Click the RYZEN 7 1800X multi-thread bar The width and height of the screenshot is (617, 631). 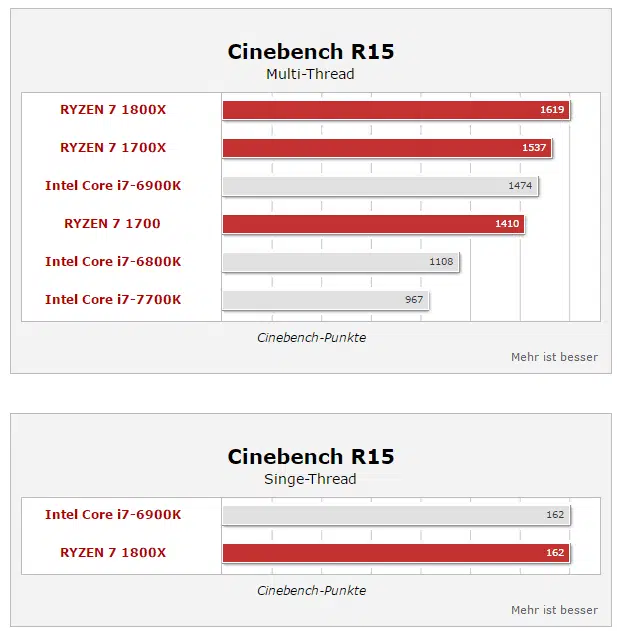pos(396,110)
